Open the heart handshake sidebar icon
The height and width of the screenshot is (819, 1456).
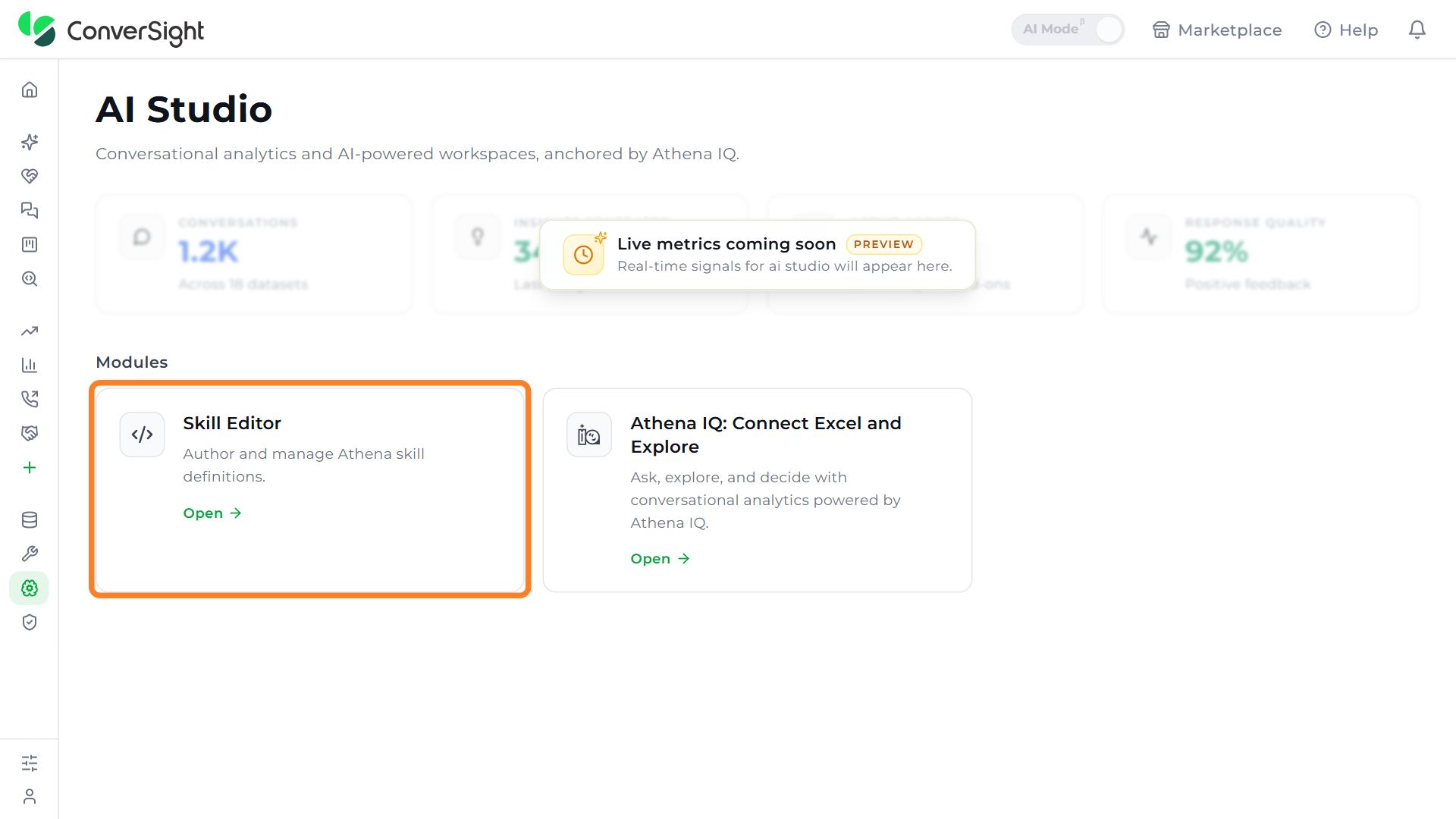[x=30, y=176]
